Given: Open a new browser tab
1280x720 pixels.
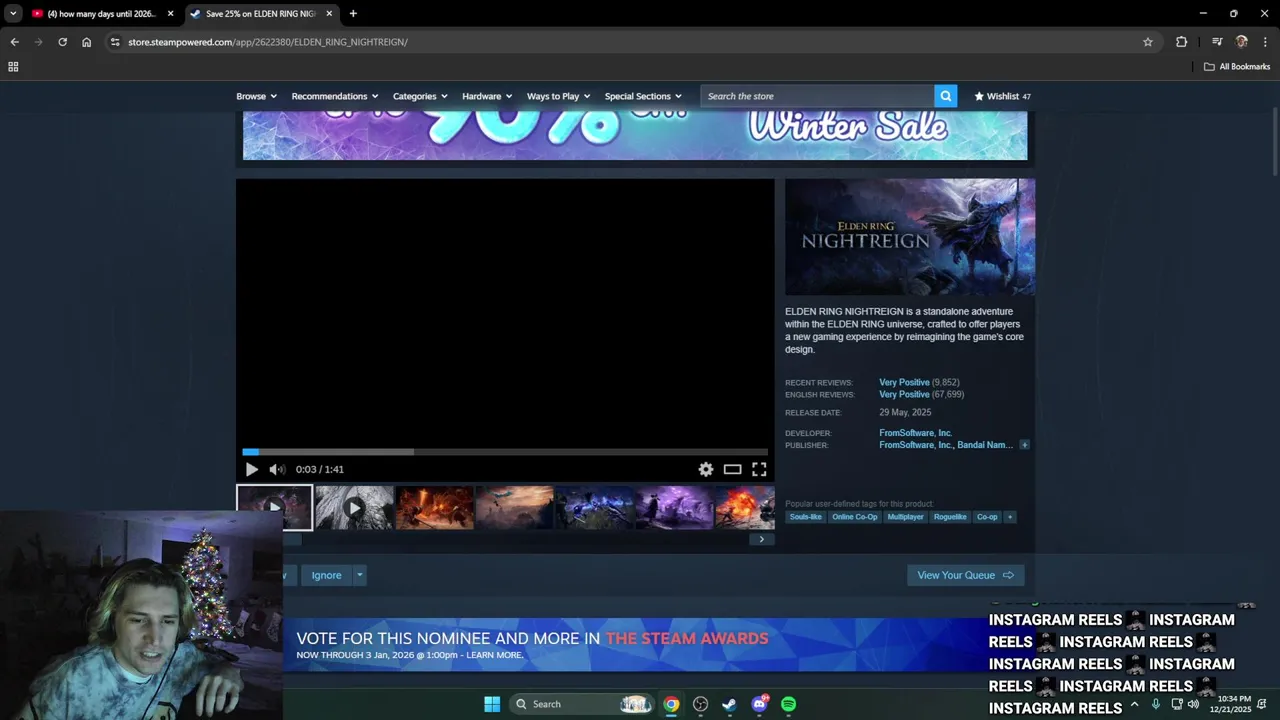Looking at the screenshot, I should (x=353, y=14).
